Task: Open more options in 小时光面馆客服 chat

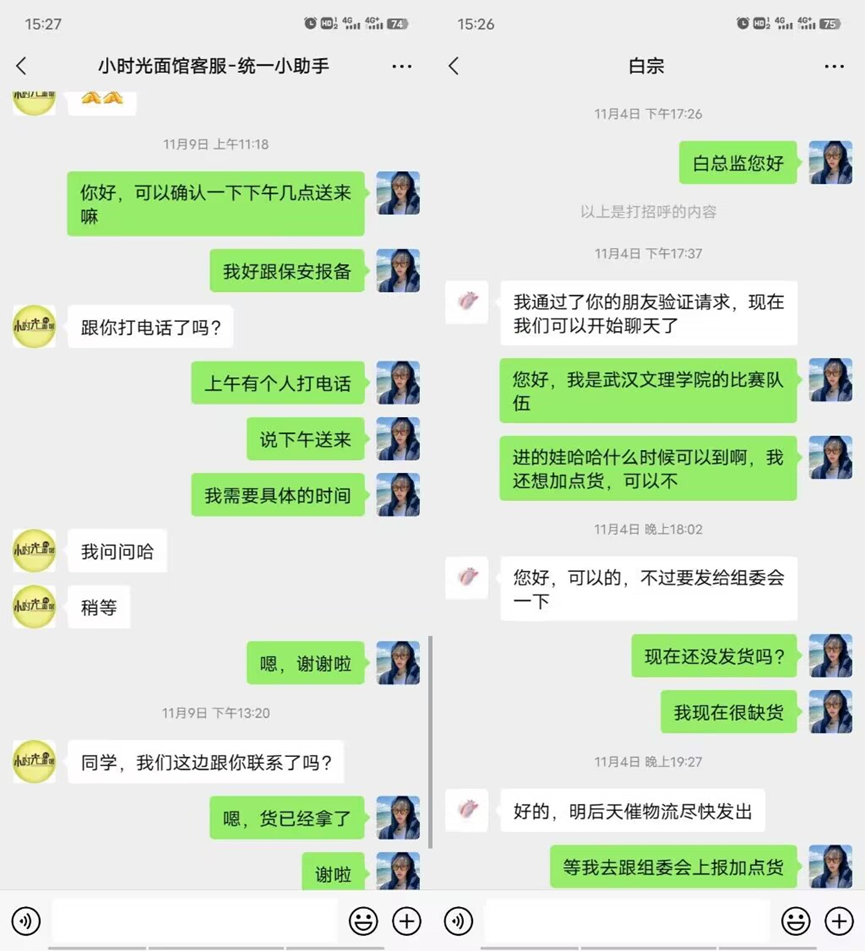Action: tap(402, 66)
